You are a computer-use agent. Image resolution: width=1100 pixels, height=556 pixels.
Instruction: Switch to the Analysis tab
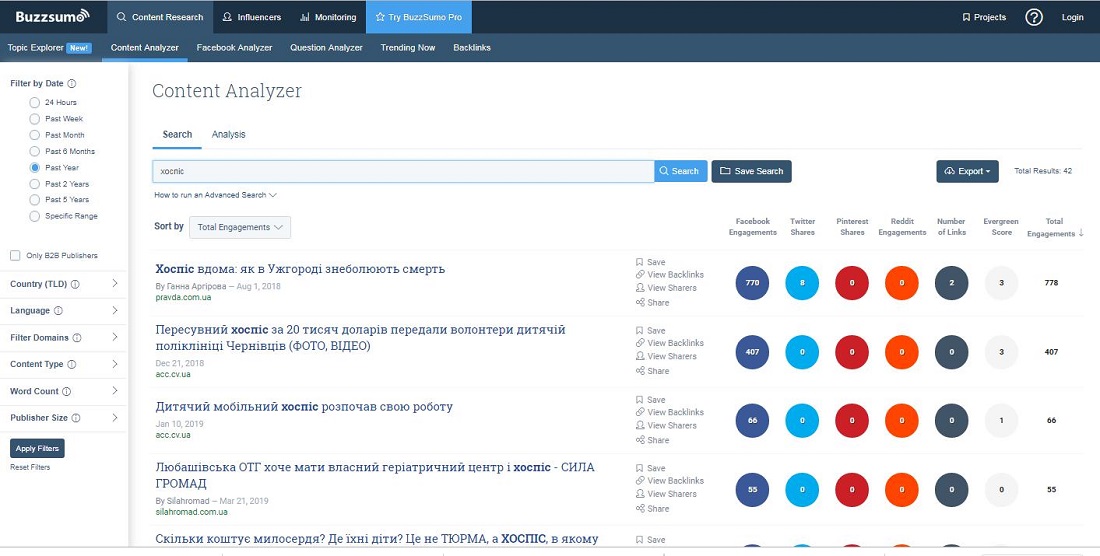229,135
